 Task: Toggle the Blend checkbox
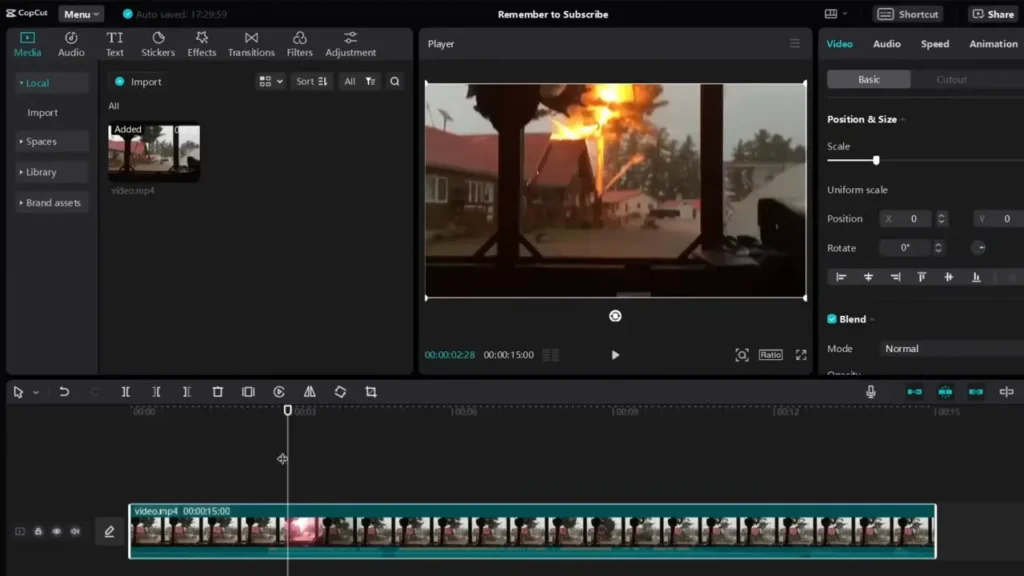[x=832, y=319]
